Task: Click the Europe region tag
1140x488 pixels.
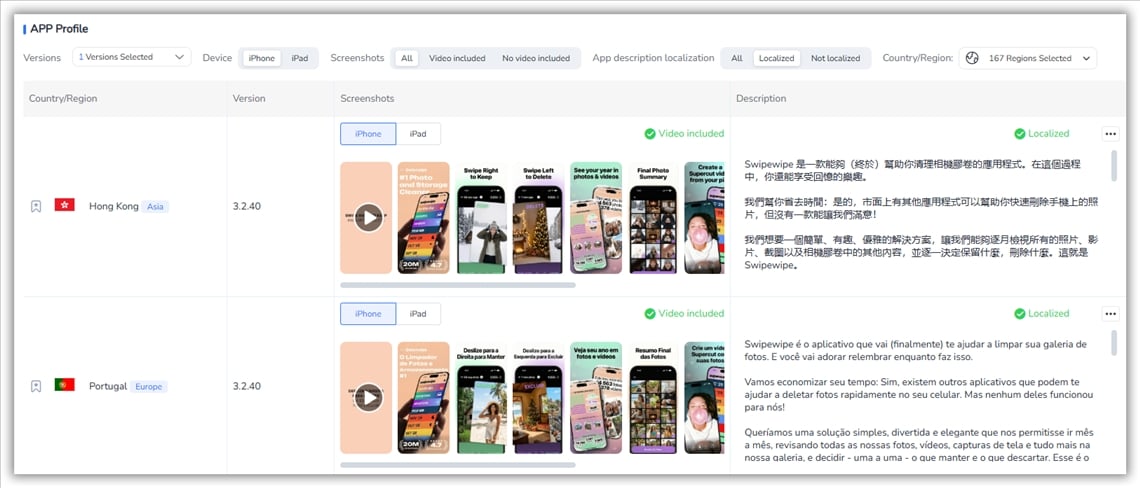Action: 148,386
